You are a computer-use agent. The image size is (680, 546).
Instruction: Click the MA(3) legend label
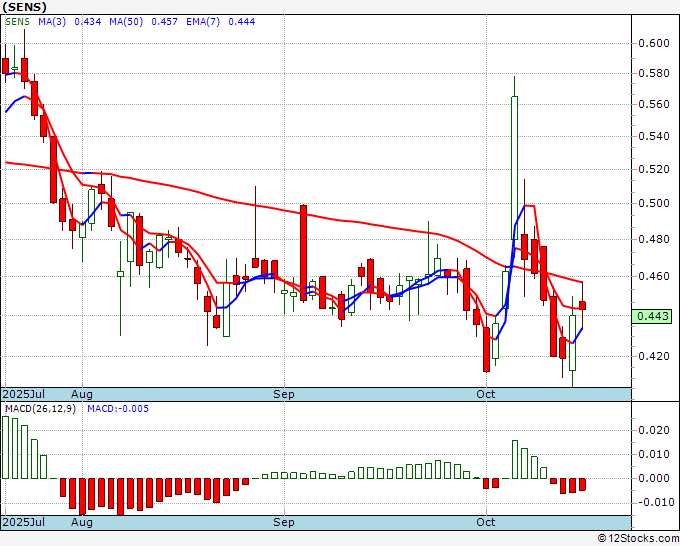(x=52, y=22)
